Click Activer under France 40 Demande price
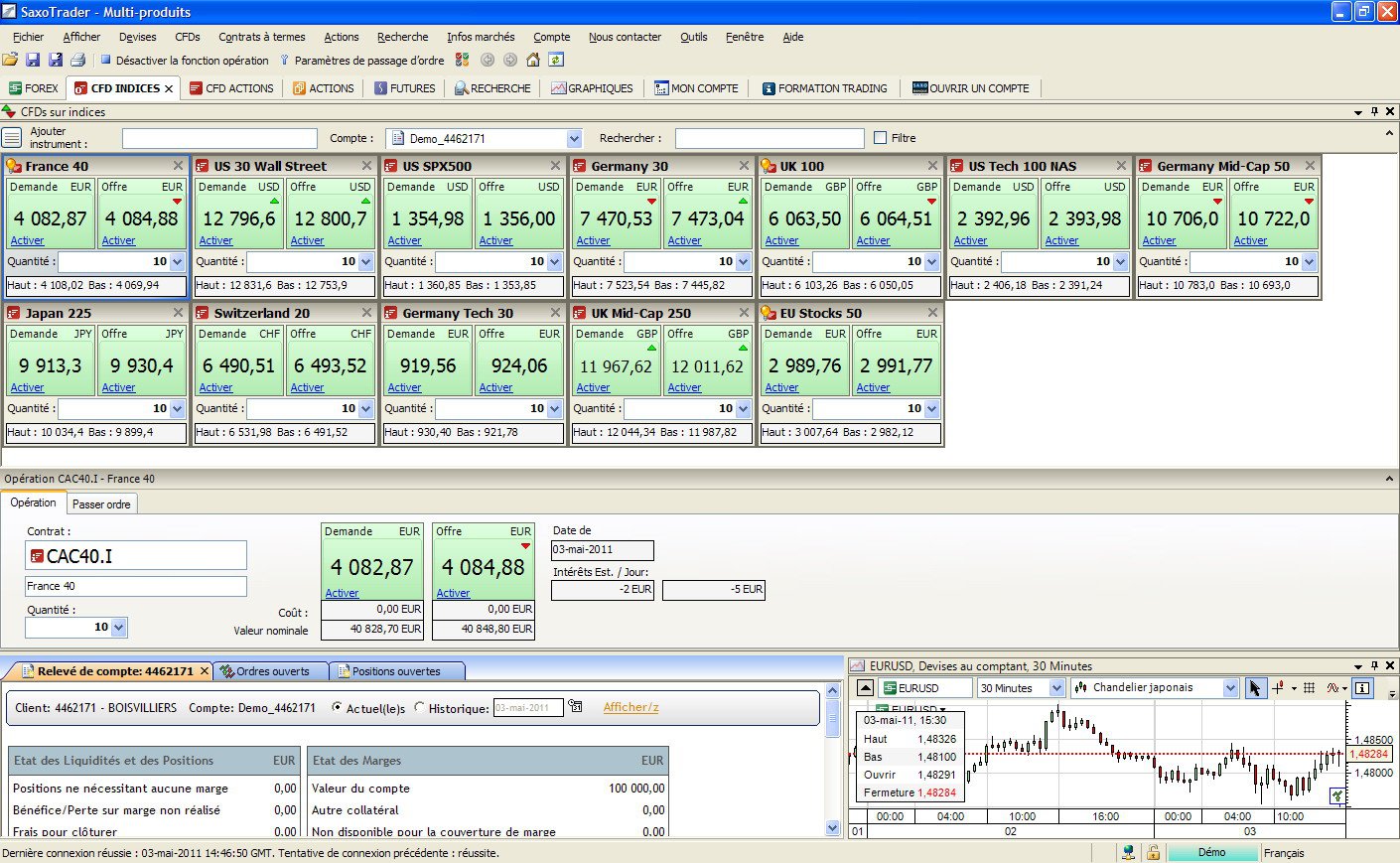 click(x=27, y=240)
